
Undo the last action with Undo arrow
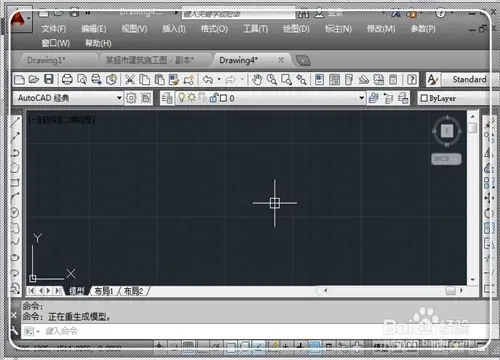[x=208, y=80]
